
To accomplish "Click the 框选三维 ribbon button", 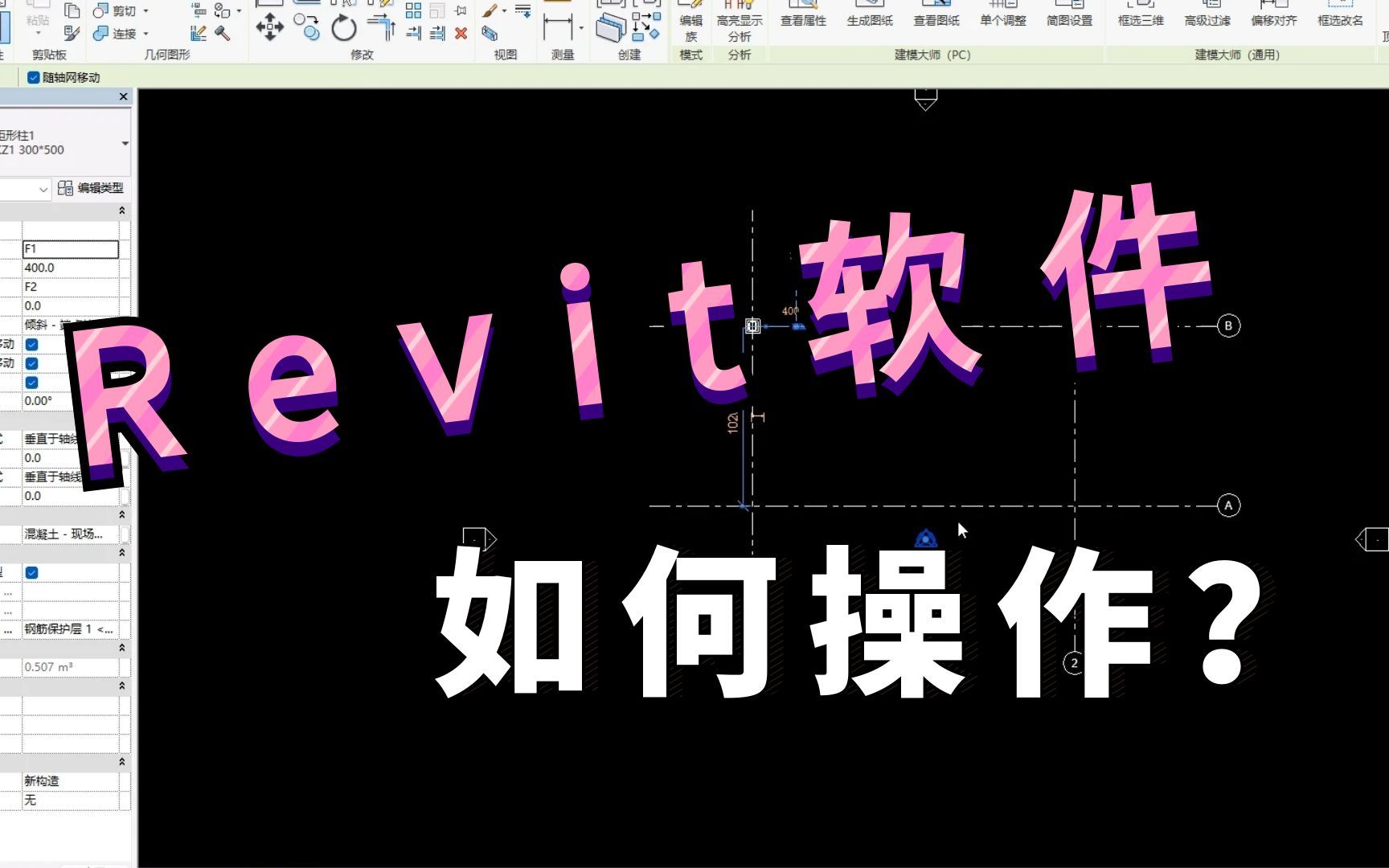I will [x=1141, y=14].
